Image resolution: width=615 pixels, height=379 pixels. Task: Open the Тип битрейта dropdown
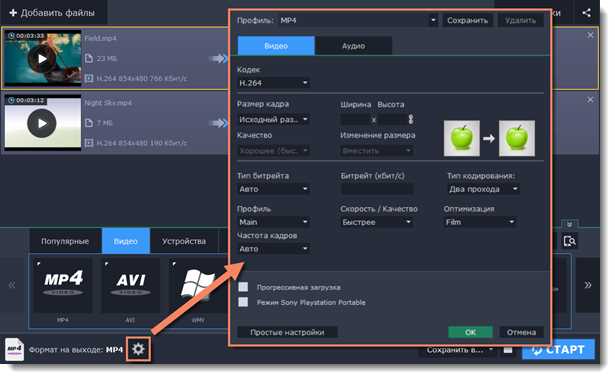click(273, 189)
